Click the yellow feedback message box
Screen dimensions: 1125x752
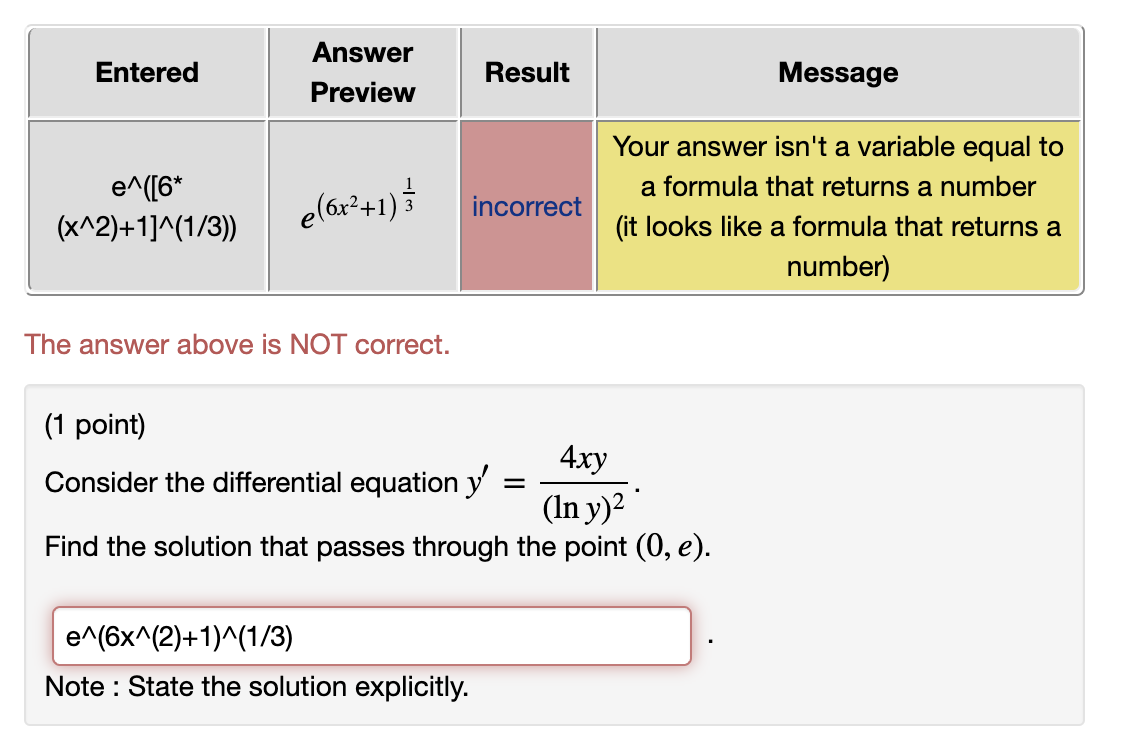pos(838,206)
